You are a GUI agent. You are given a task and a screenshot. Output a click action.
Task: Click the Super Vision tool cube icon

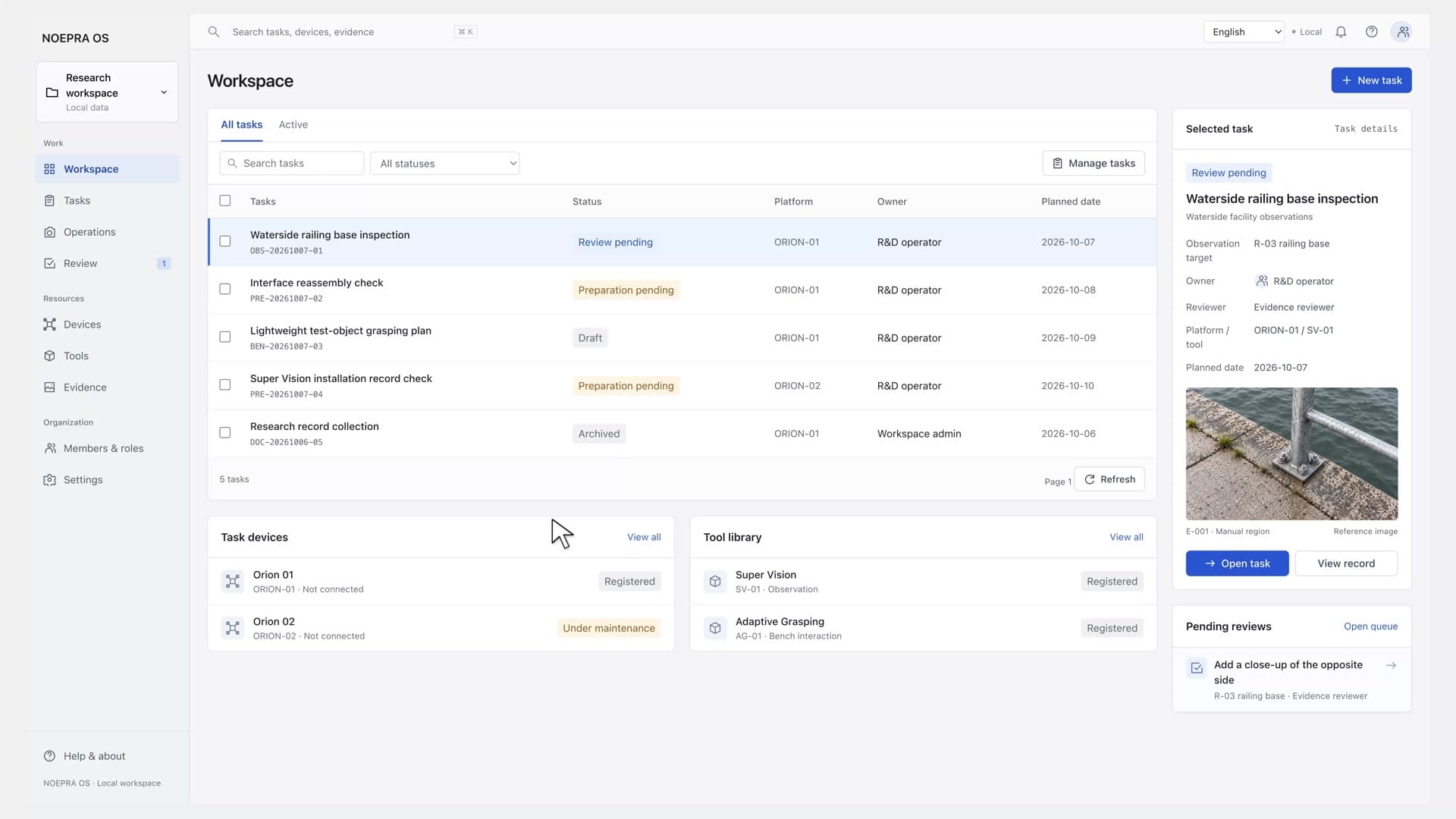[715, 582]
